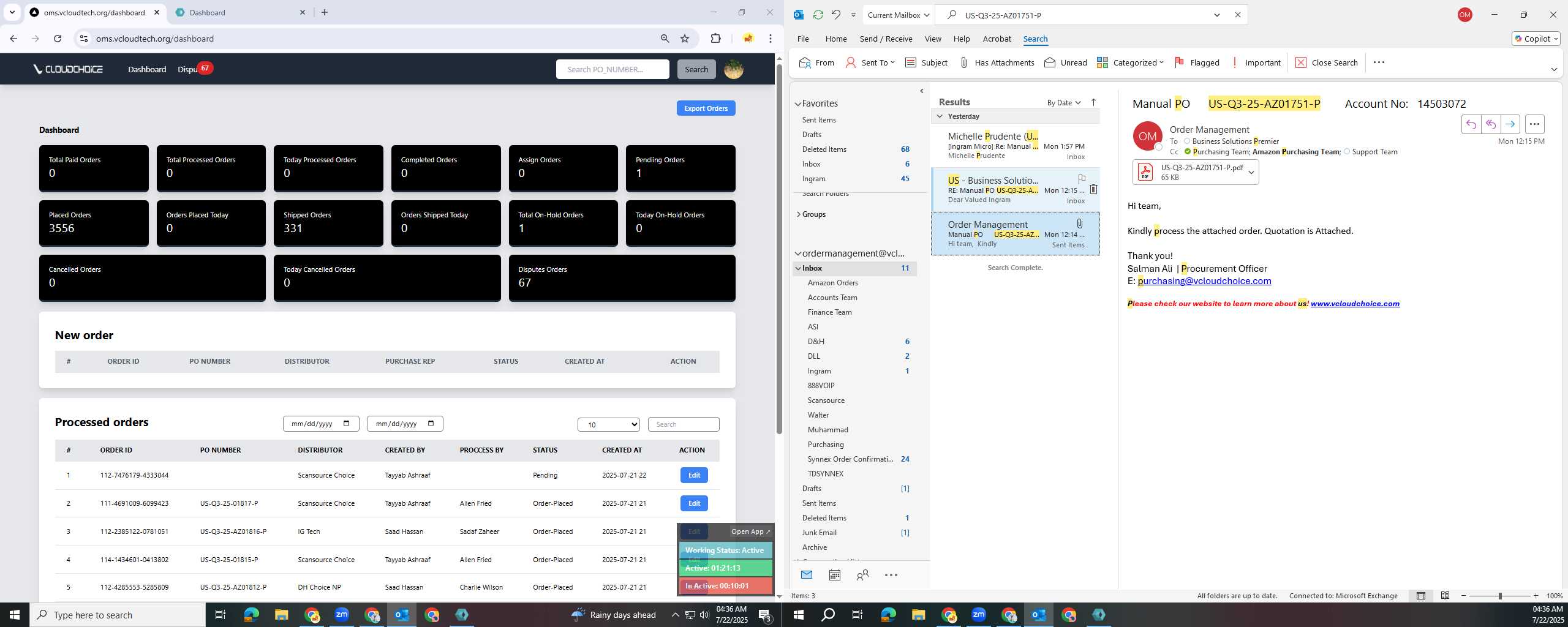This screenshot has width=1568, height=627.
Task: Collapse the Outlook ribbon with the chevron
Action: click(x=1554, y=69)
